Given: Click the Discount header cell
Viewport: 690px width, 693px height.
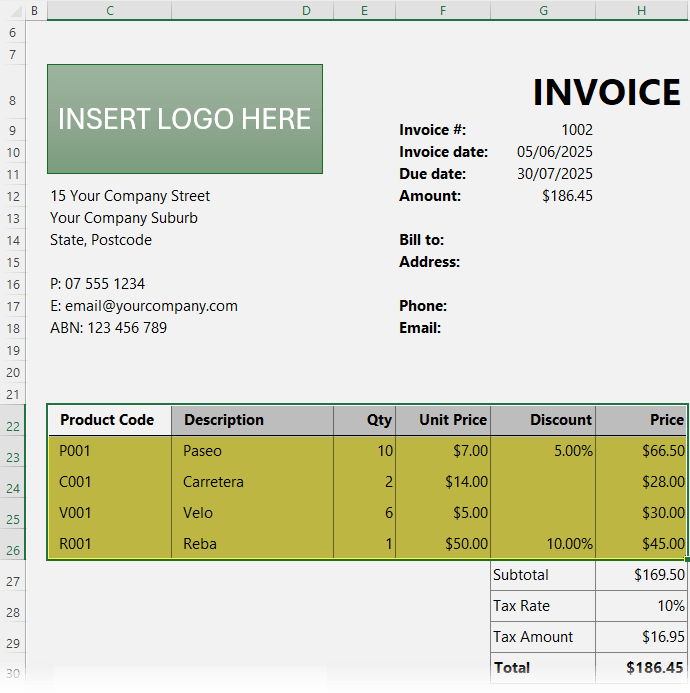Looking at the screenshot, I should (x=543, y=420).
